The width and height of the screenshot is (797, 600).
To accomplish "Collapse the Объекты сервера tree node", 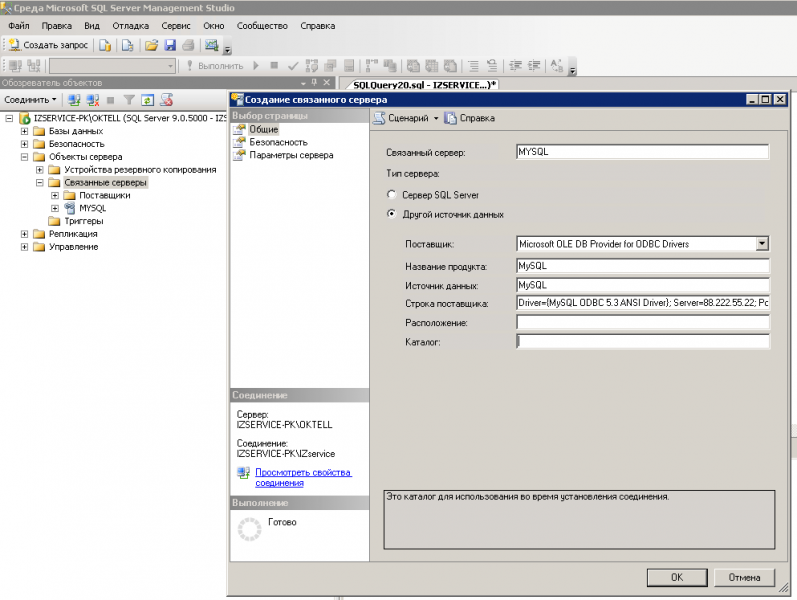I will click(x=24, y=157).
